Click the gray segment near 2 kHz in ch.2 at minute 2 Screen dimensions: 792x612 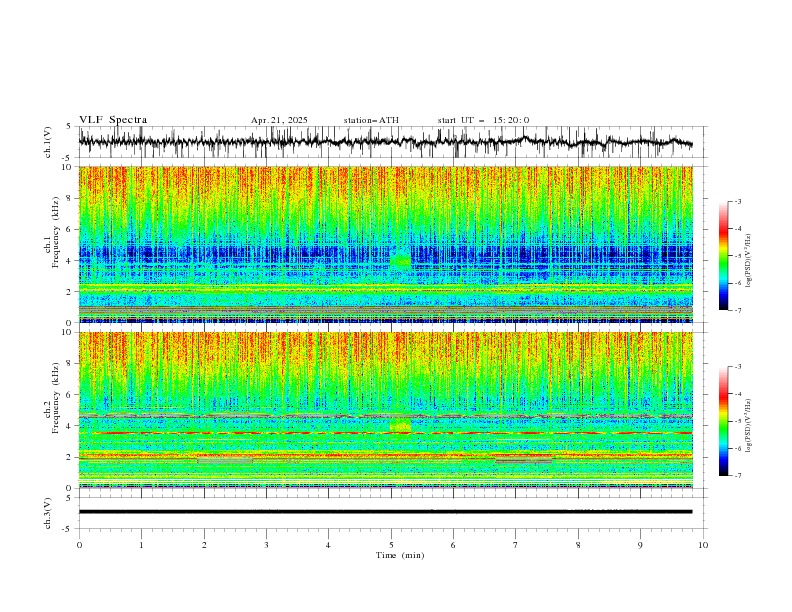coord(225,461)
